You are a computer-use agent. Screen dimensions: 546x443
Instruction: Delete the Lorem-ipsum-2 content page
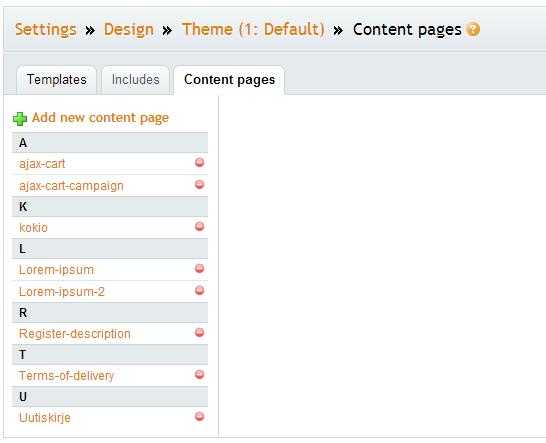coord(200,290)
